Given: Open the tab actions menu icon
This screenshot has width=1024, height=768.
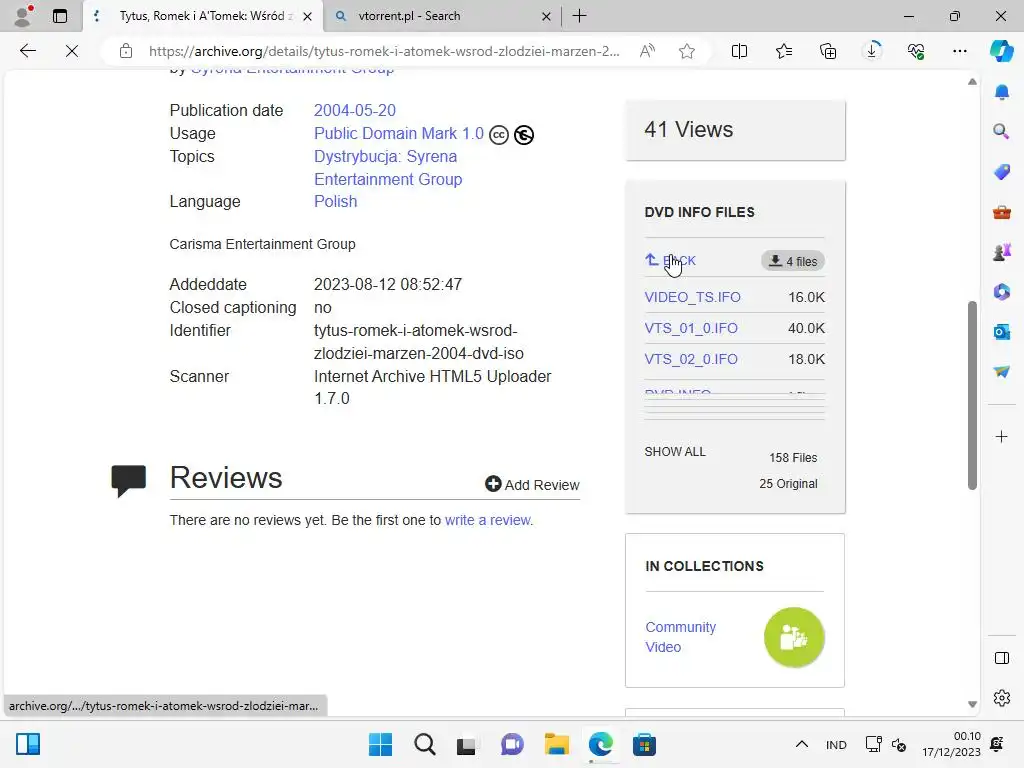Looking at the screenshot, I should 60,16.
